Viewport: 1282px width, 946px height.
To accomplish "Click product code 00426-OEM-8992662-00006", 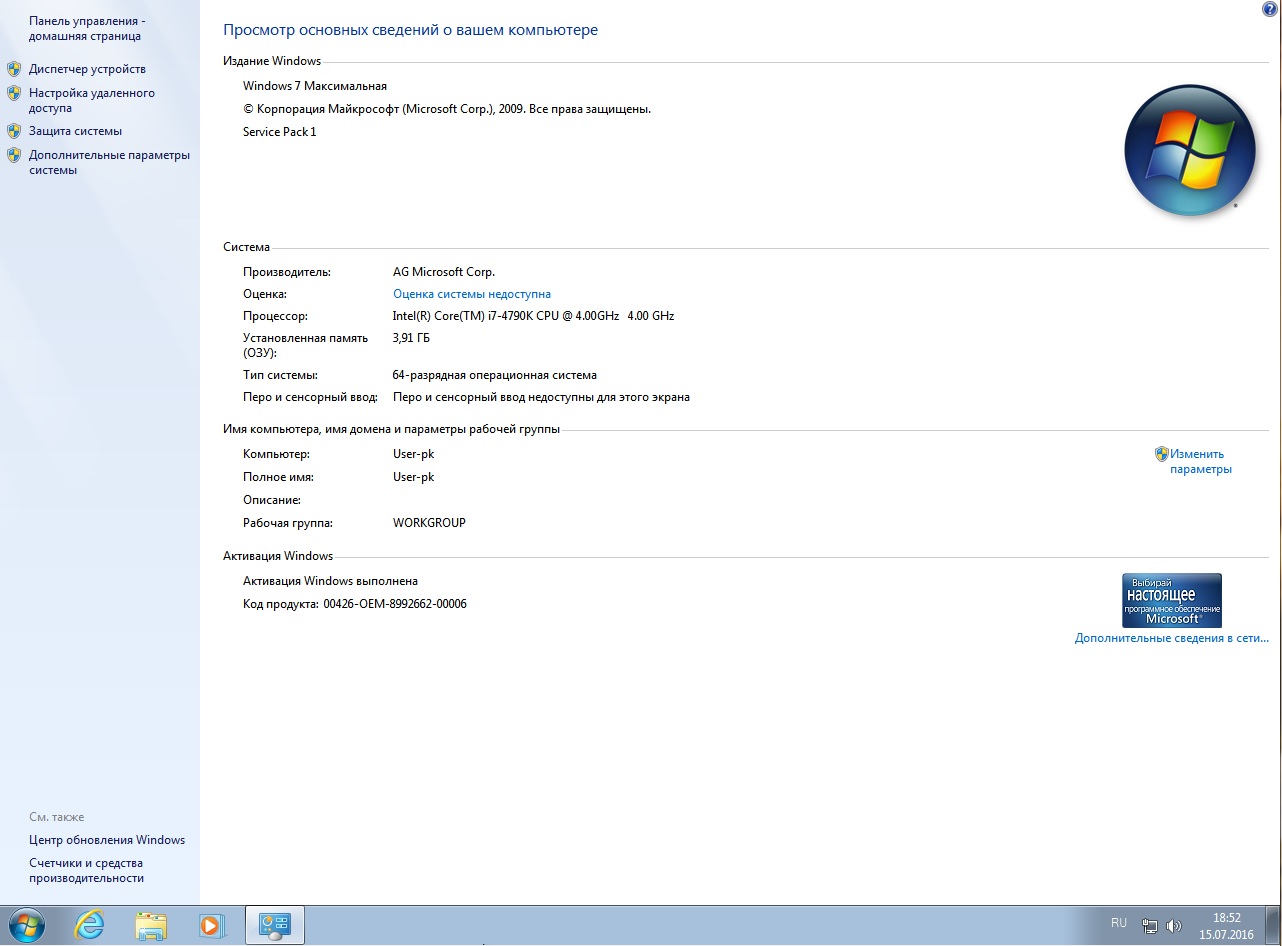I will 395,604.
